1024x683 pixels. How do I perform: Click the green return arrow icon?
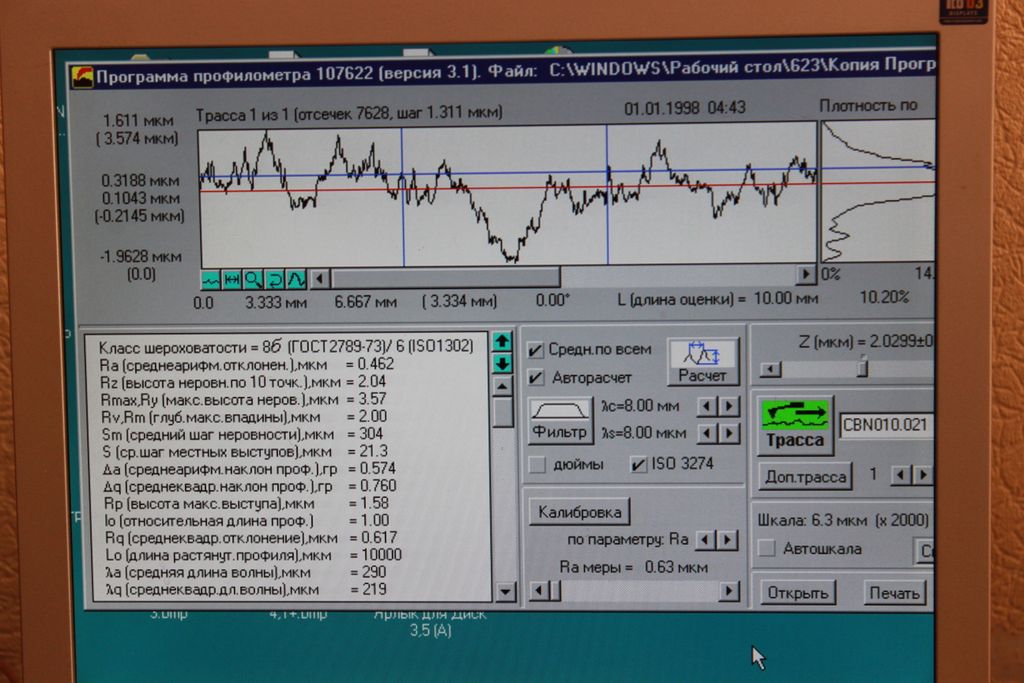point(274,280)
